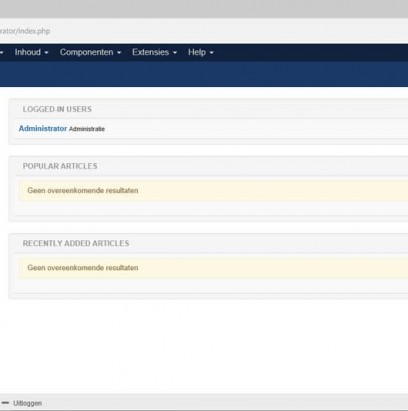Click the Administratie label beside Administrator
The height and width of the screenshot is (411, 408).
pyautogui.click(x=87, y=129)
